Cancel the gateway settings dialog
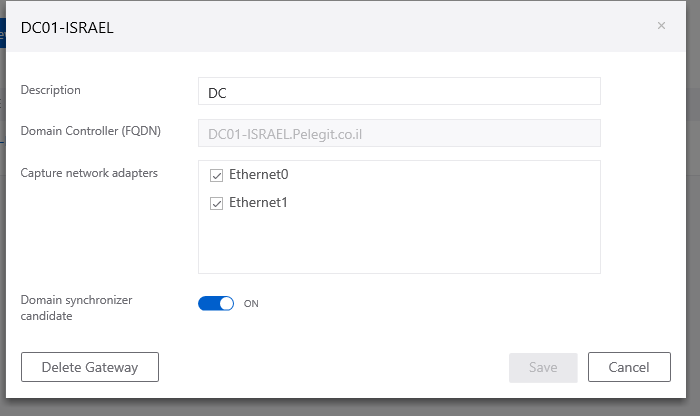700x416 pixels. (629, 367)
